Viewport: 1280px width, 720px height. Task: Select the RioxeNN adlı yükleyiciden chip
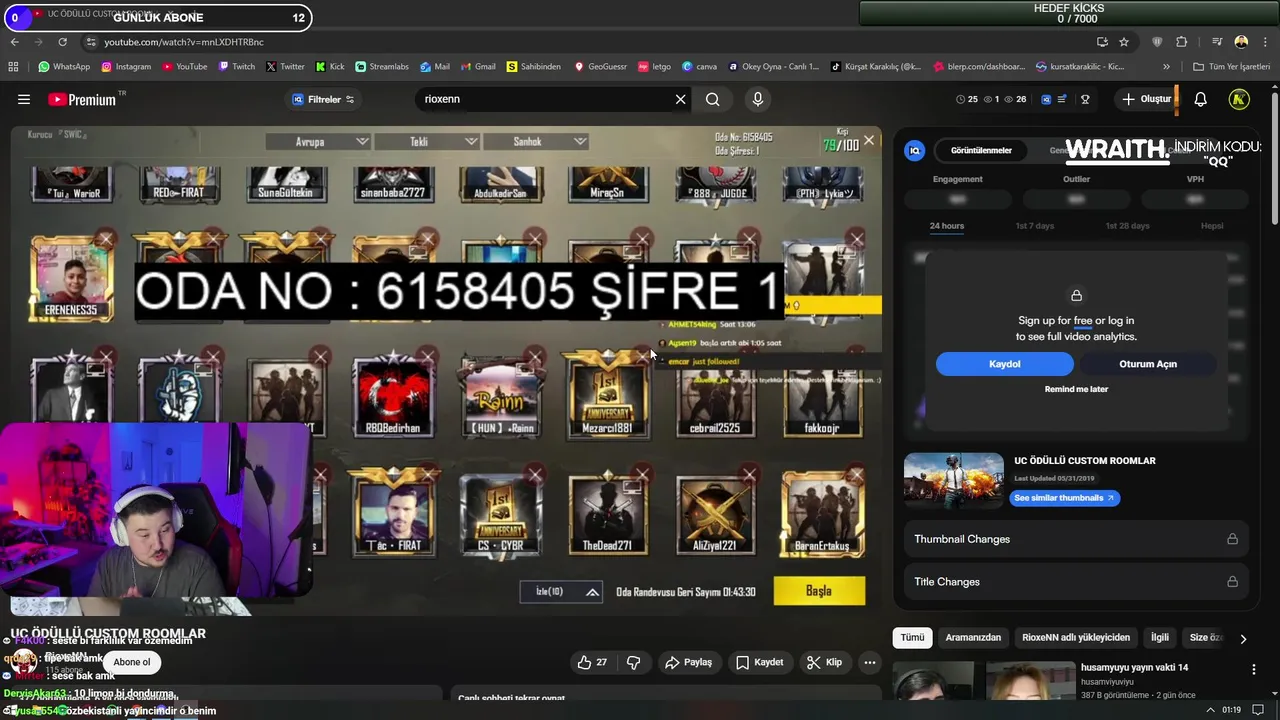1076,637
